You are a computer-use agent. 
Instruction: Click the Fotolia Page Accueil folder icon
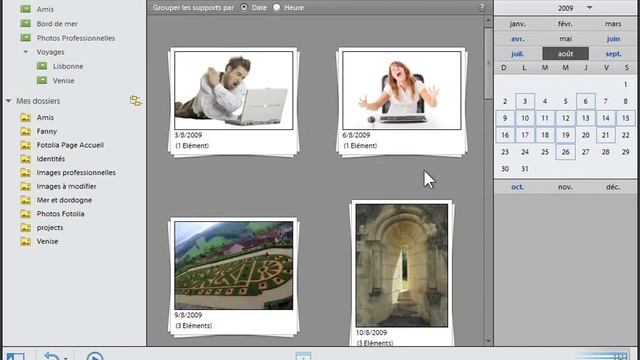click(x=25, y=145)
